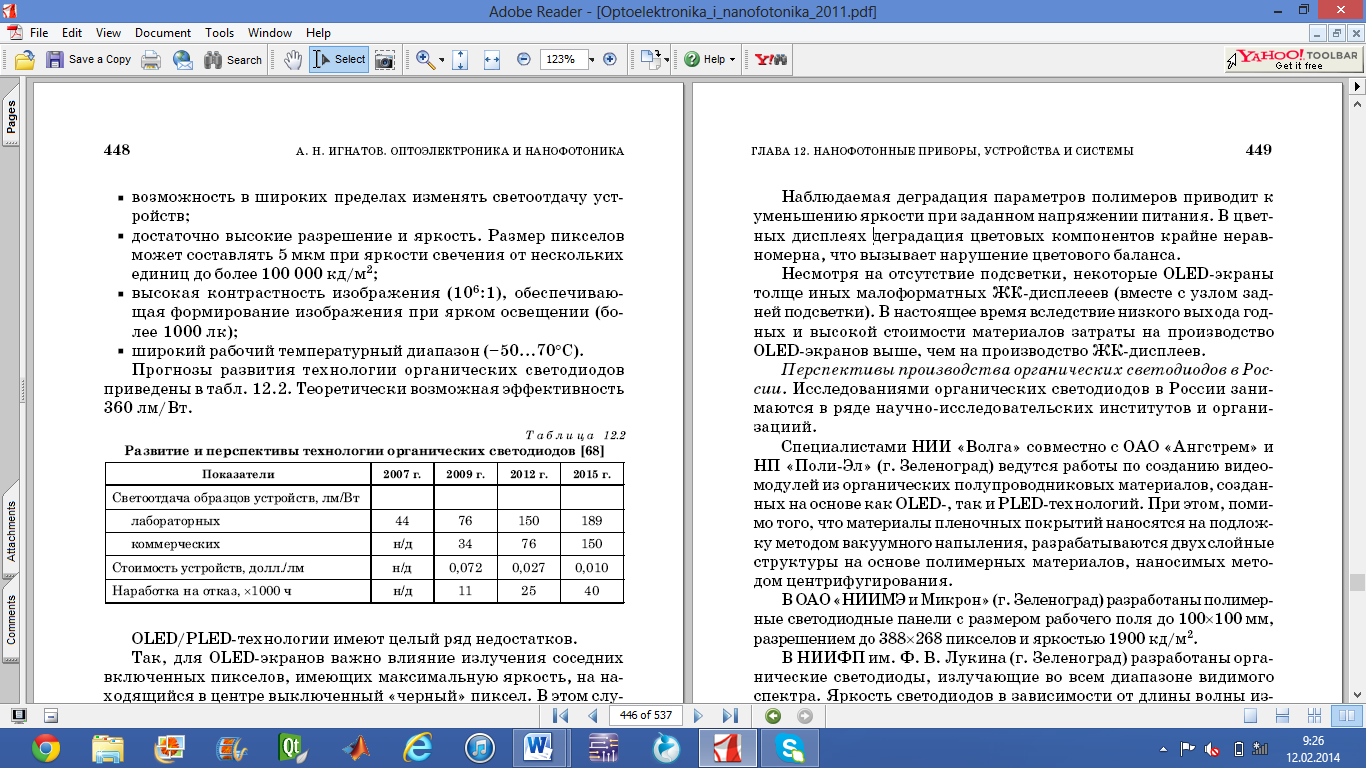Open the Help menu

(318, 33)
